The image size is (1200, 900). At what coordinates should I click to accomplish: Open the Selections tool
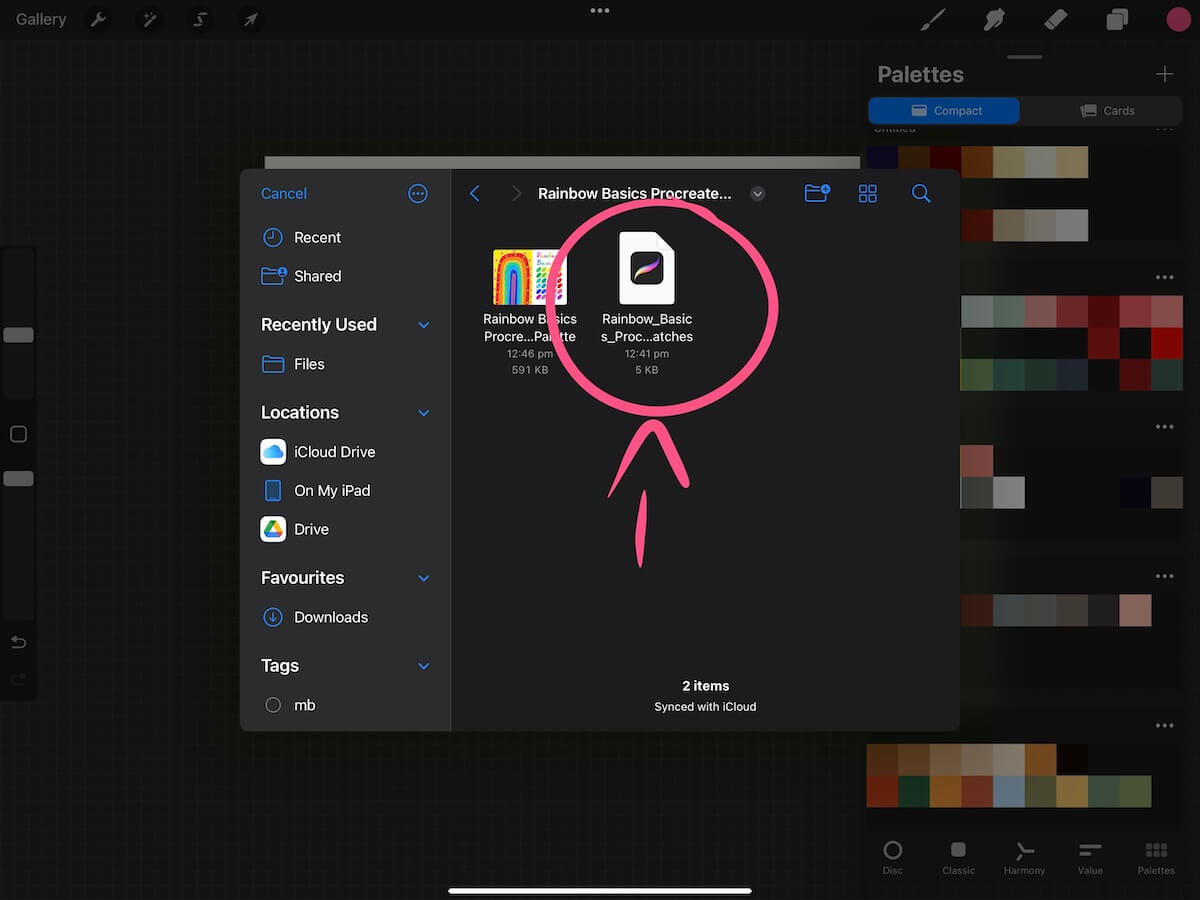tap(199, 18)
